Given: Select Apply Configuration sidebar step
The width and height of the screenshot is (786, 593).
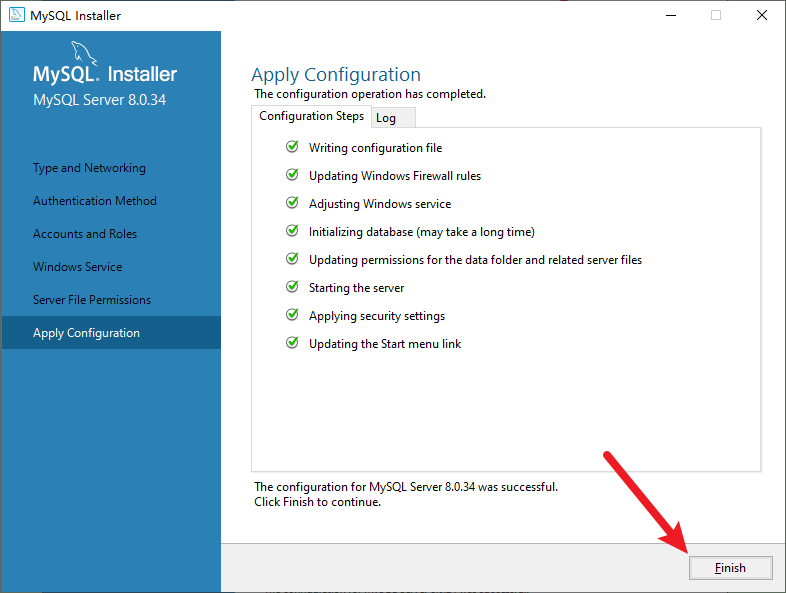Looking at the screenshot, I should 111,332.
